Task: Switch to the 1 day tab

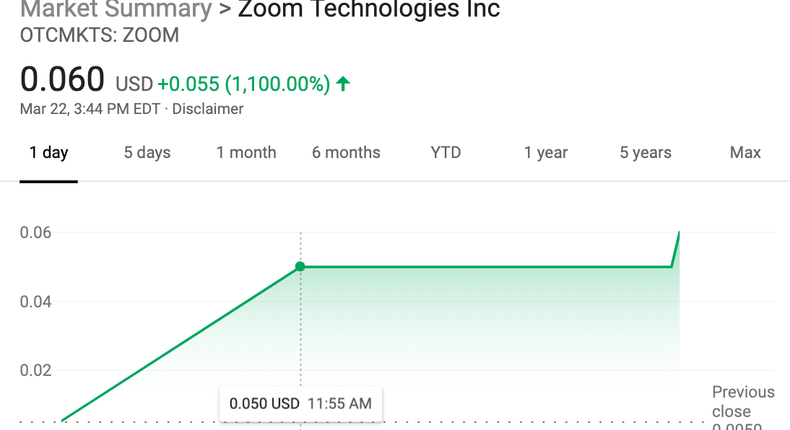Action: pos(48,153)
